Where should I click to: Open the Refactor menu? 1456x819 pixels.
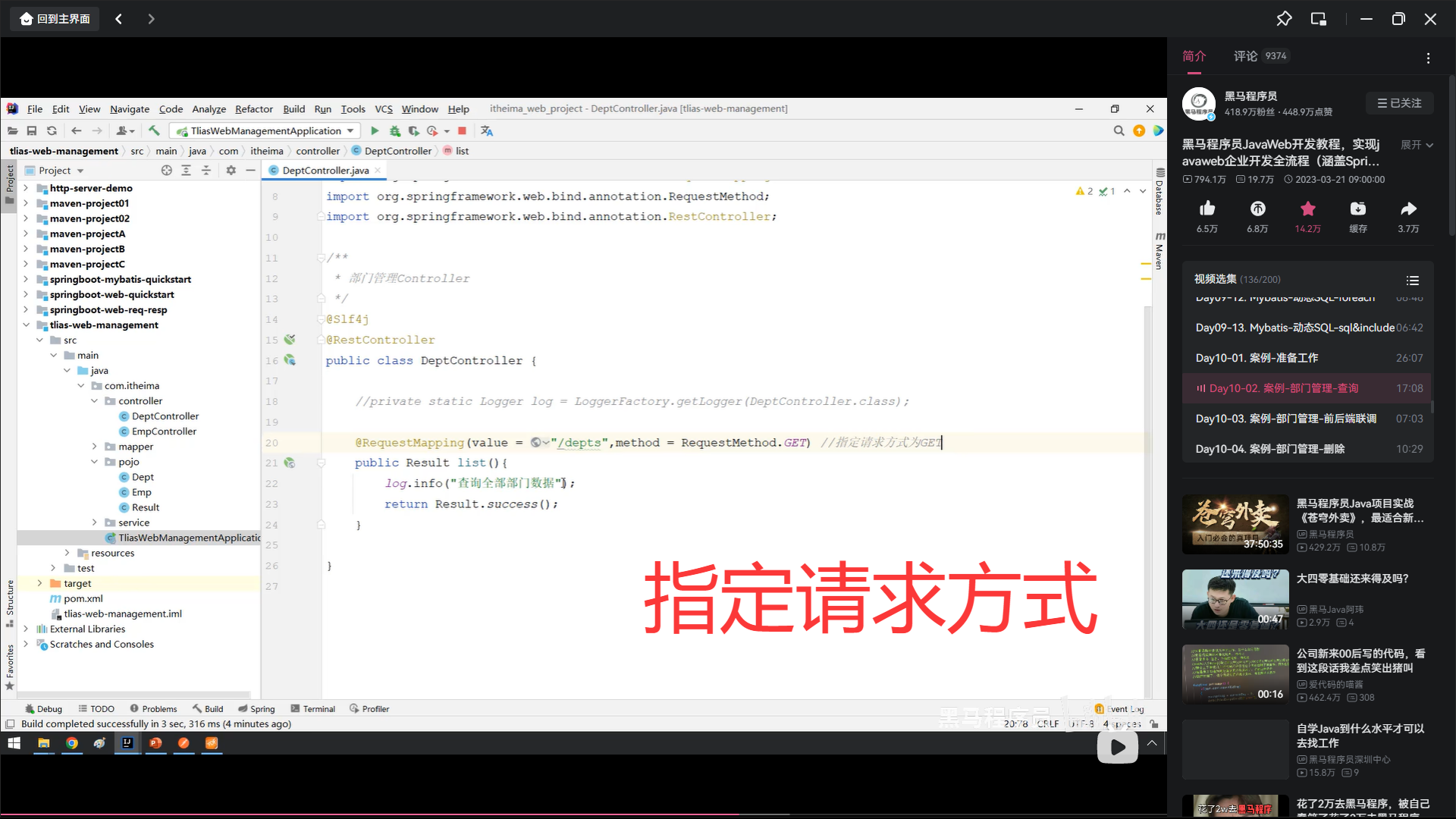253,109
